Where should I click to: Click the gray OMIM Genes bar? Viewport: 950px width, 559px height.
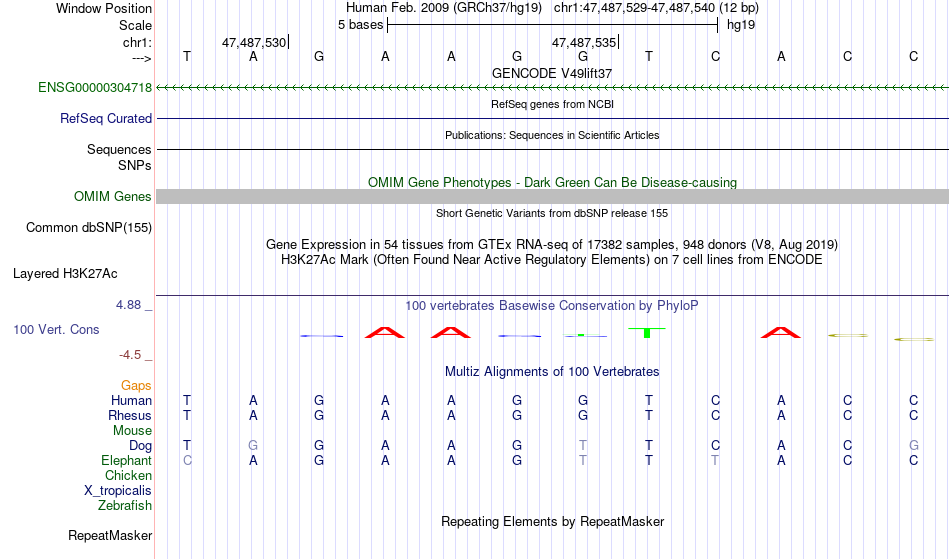pyautogui.click(x=552, y=196)
